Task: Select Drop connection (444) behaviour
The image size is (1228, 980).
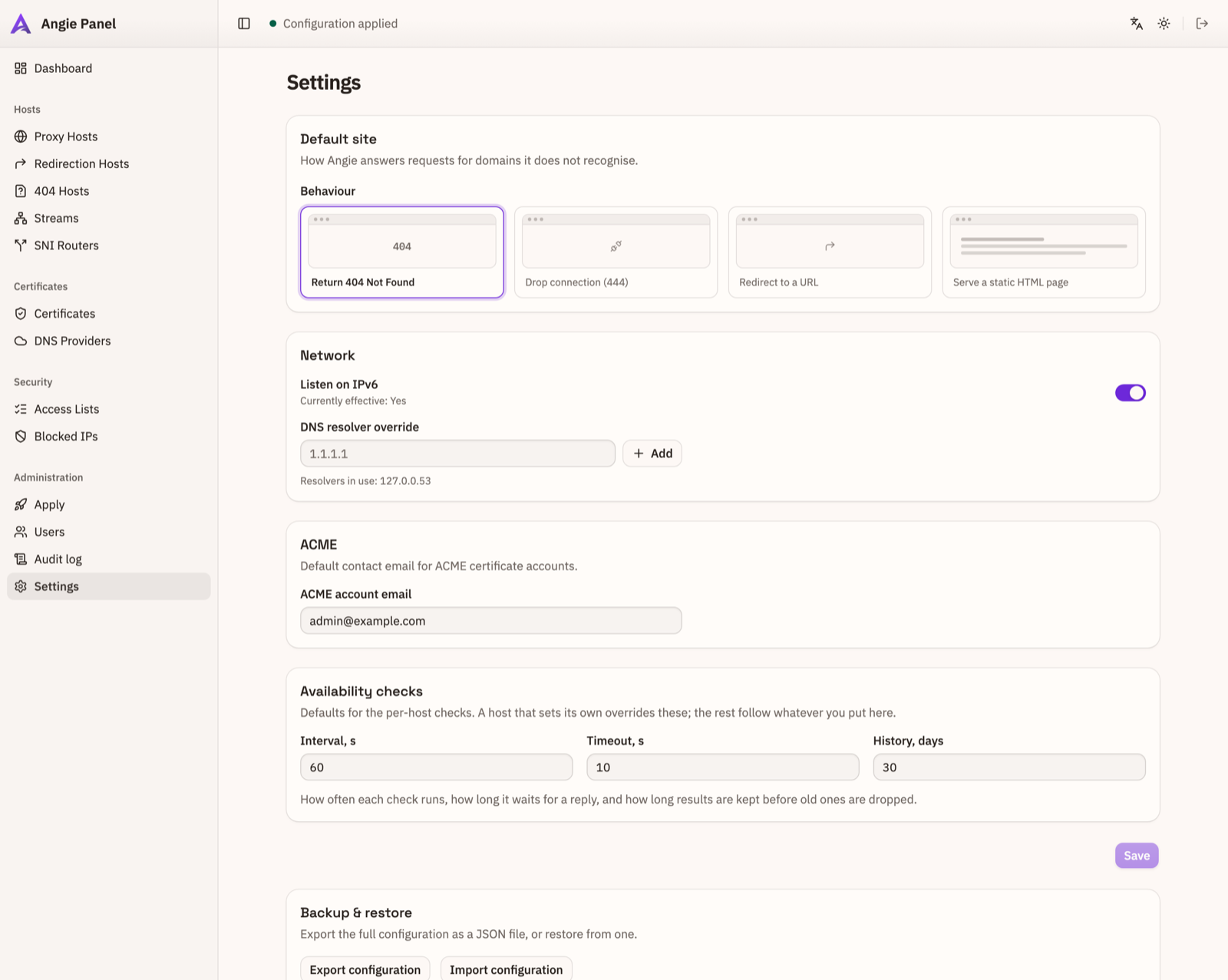Action: [616, 252]
